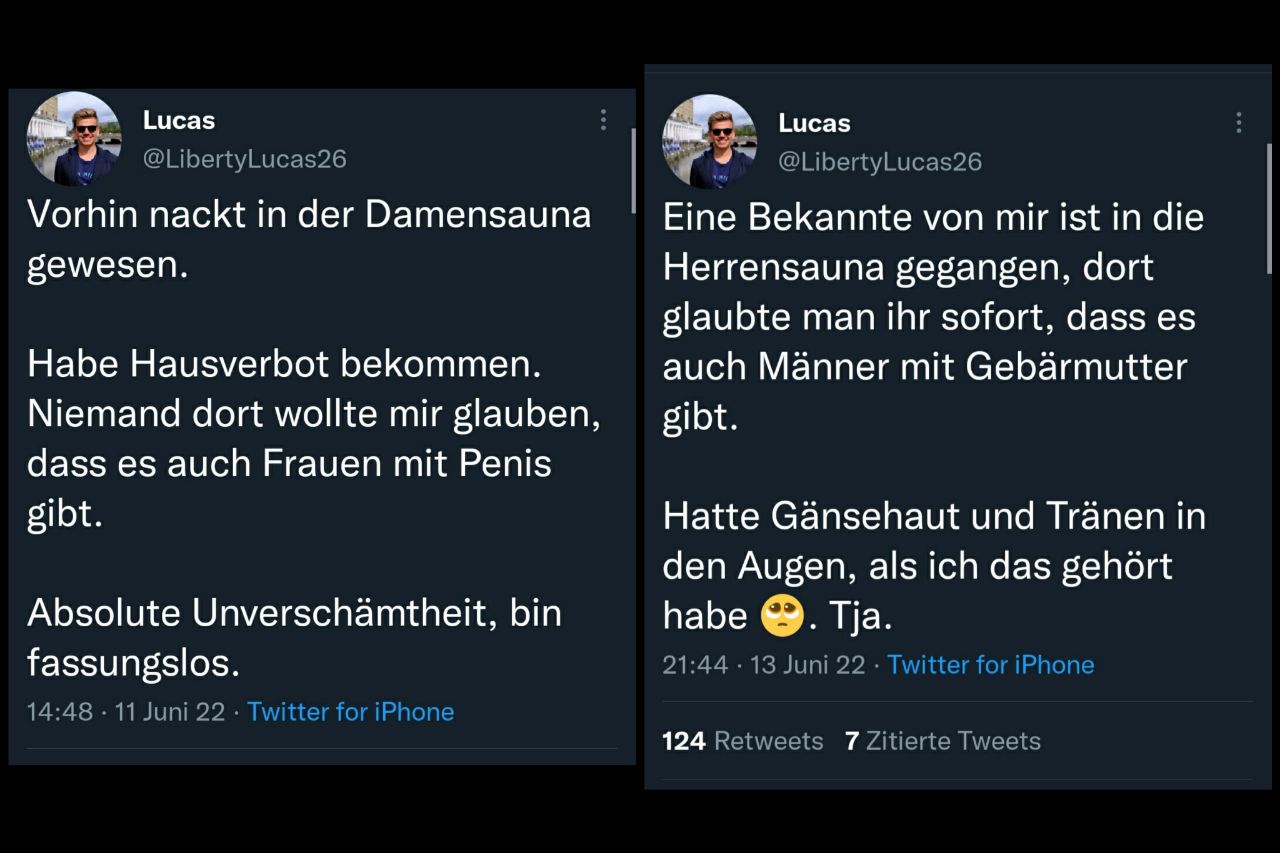
Task: Open the display name Lucas on the Herrensauna tweet
Action: (x=814, y=123)
